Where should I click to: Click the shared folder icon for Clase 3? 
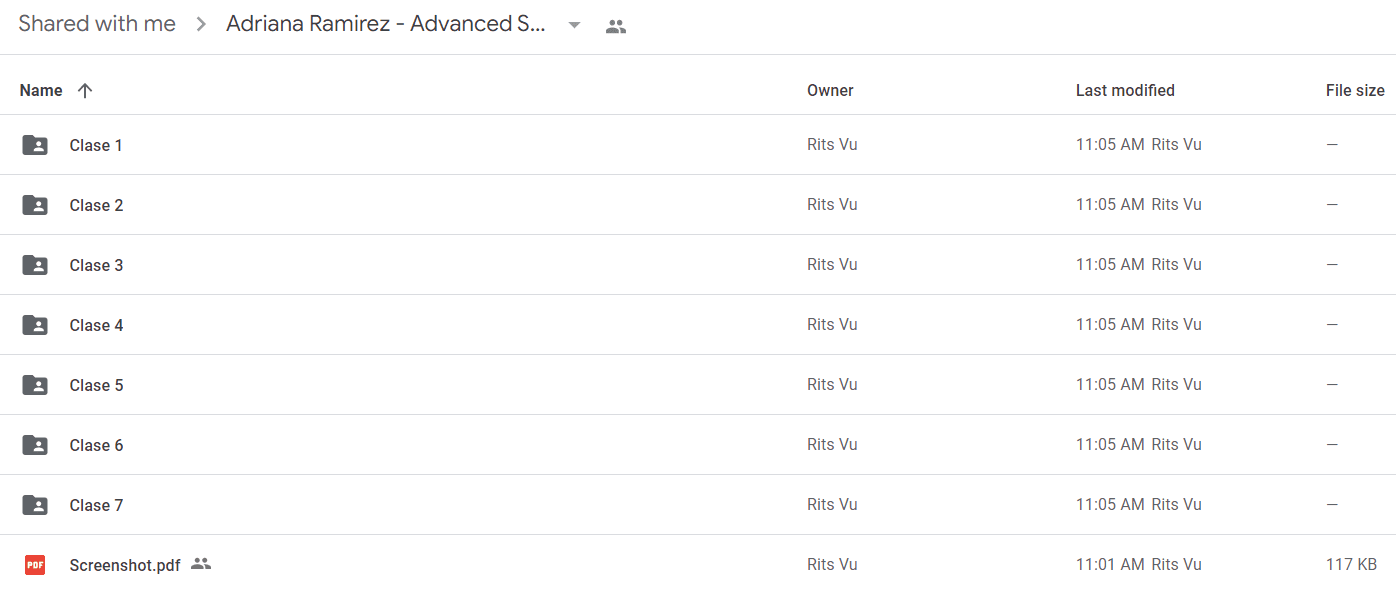pos(35,265)
